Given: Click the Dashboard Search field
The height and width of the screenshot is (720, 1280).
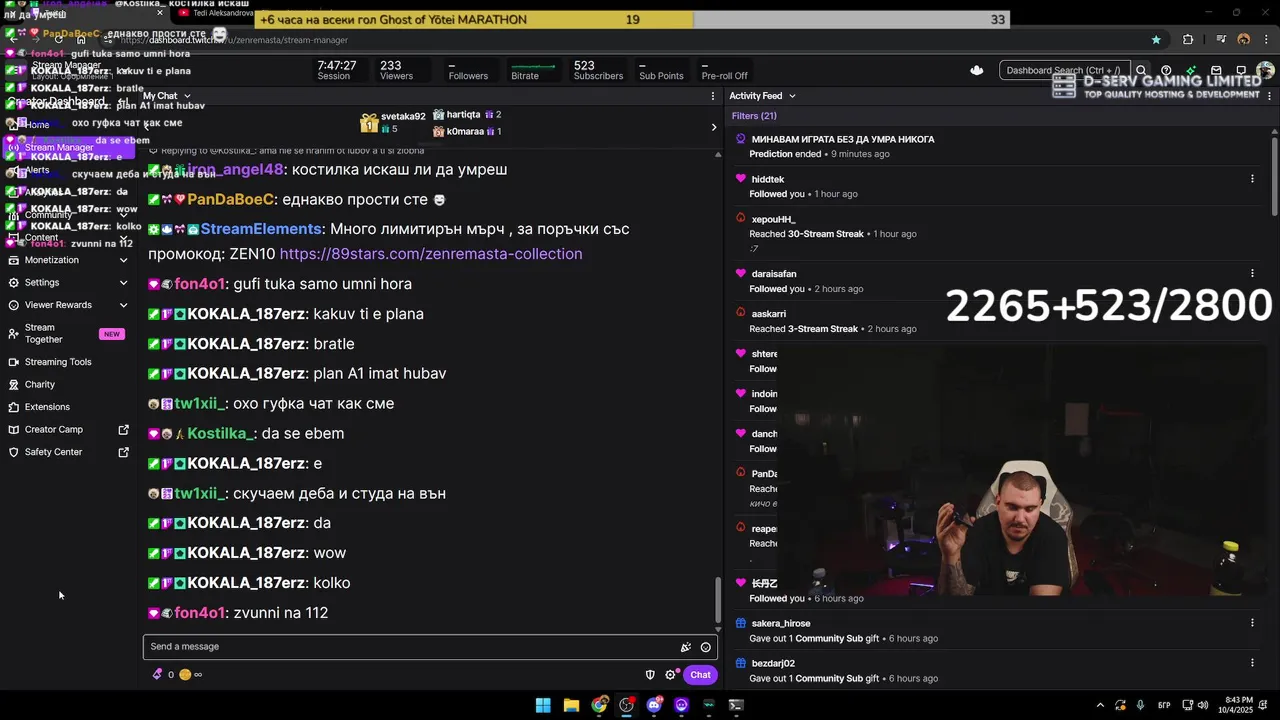Looking at the screenshot, I should (1064, 71).
